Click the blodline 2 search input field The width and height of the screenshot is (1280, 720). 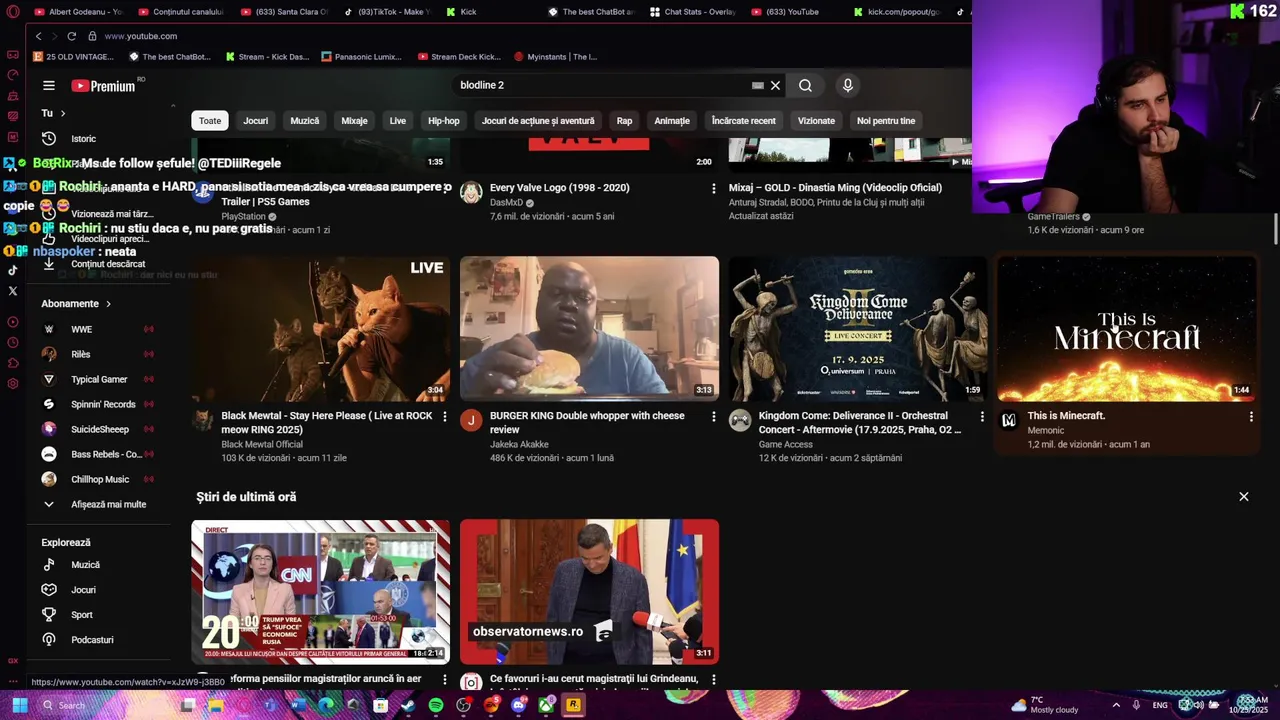pos(600,86)
